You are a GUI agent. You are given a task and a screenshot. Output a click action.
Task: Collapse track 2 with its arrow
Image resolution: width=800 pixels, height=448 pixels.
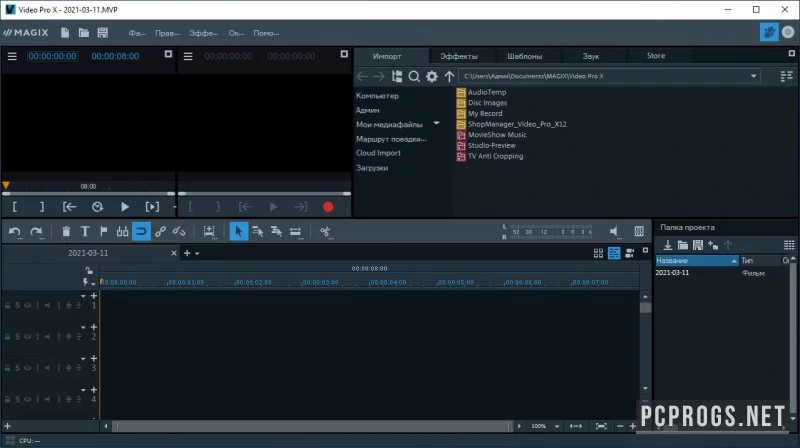[x=83, y=327]
